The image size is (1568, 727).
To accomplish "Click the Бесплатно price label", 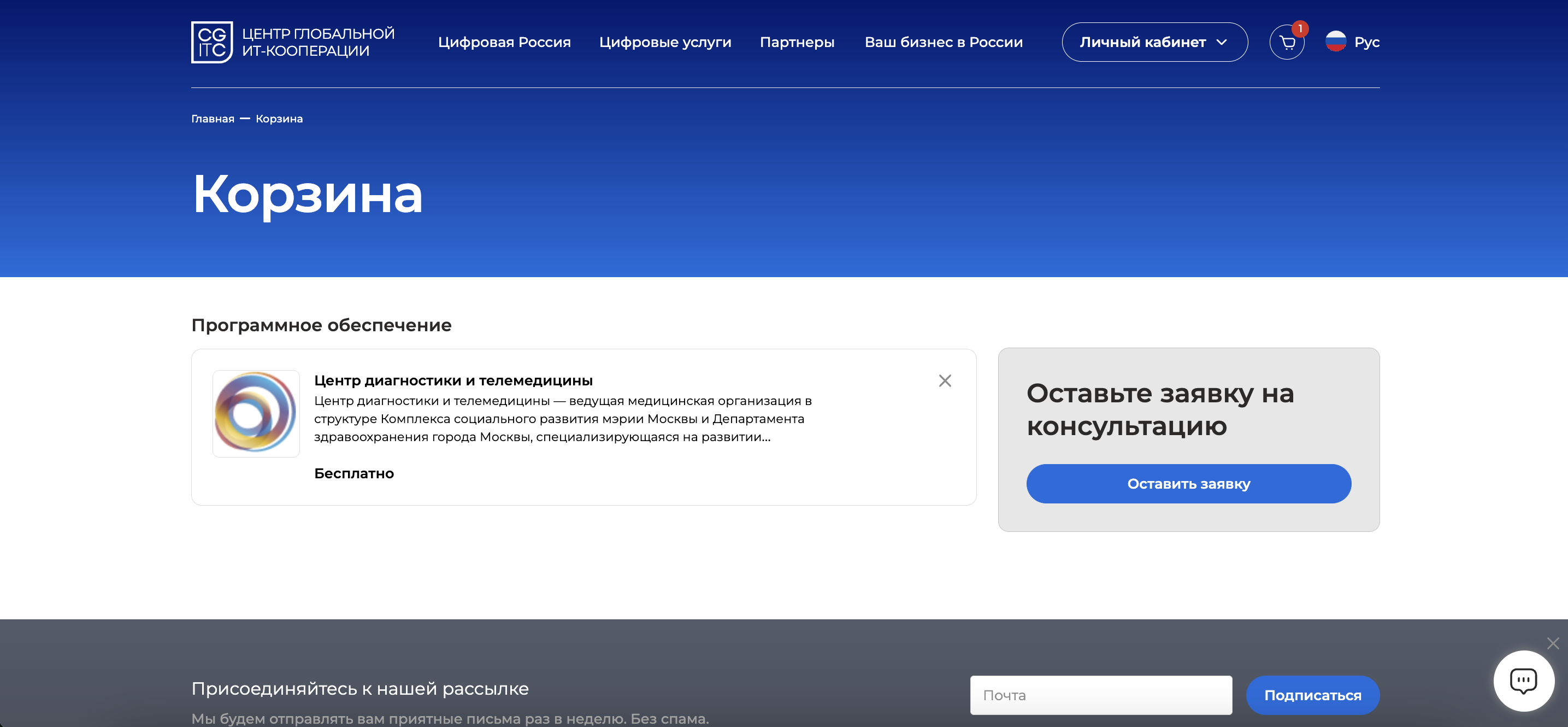I will pos(353,473).
